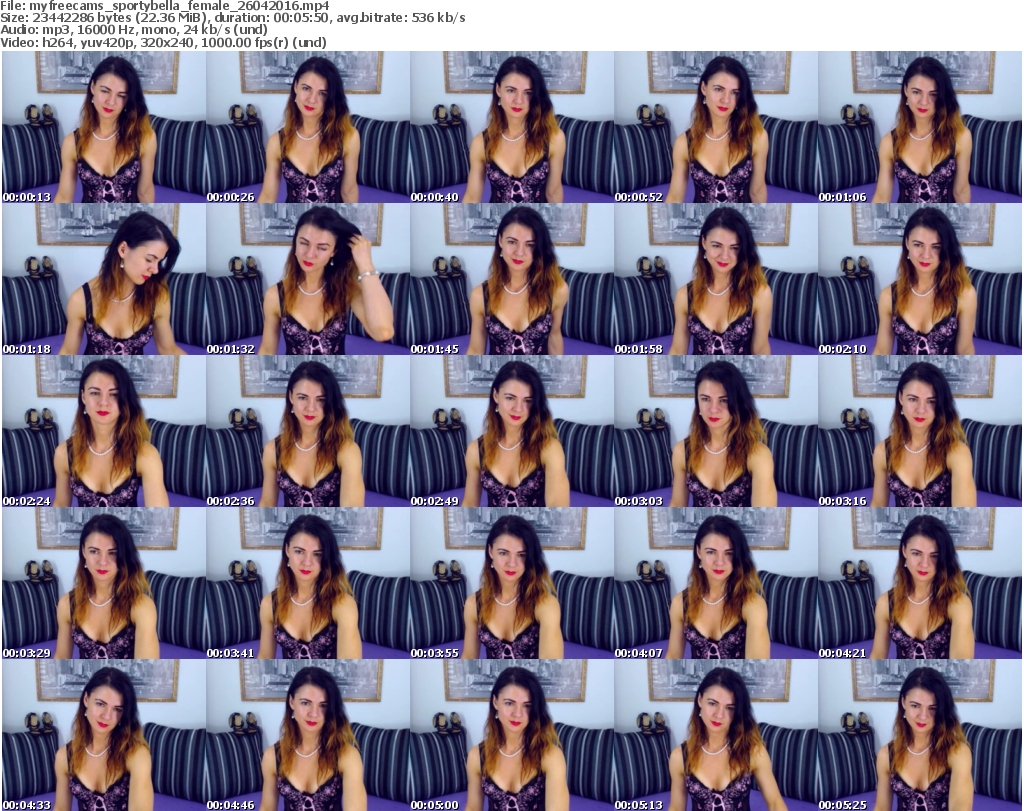1024x811 pixels.
Task: Select the thumbnail frame stamped 00:02:10
Action: pos(920,279)
